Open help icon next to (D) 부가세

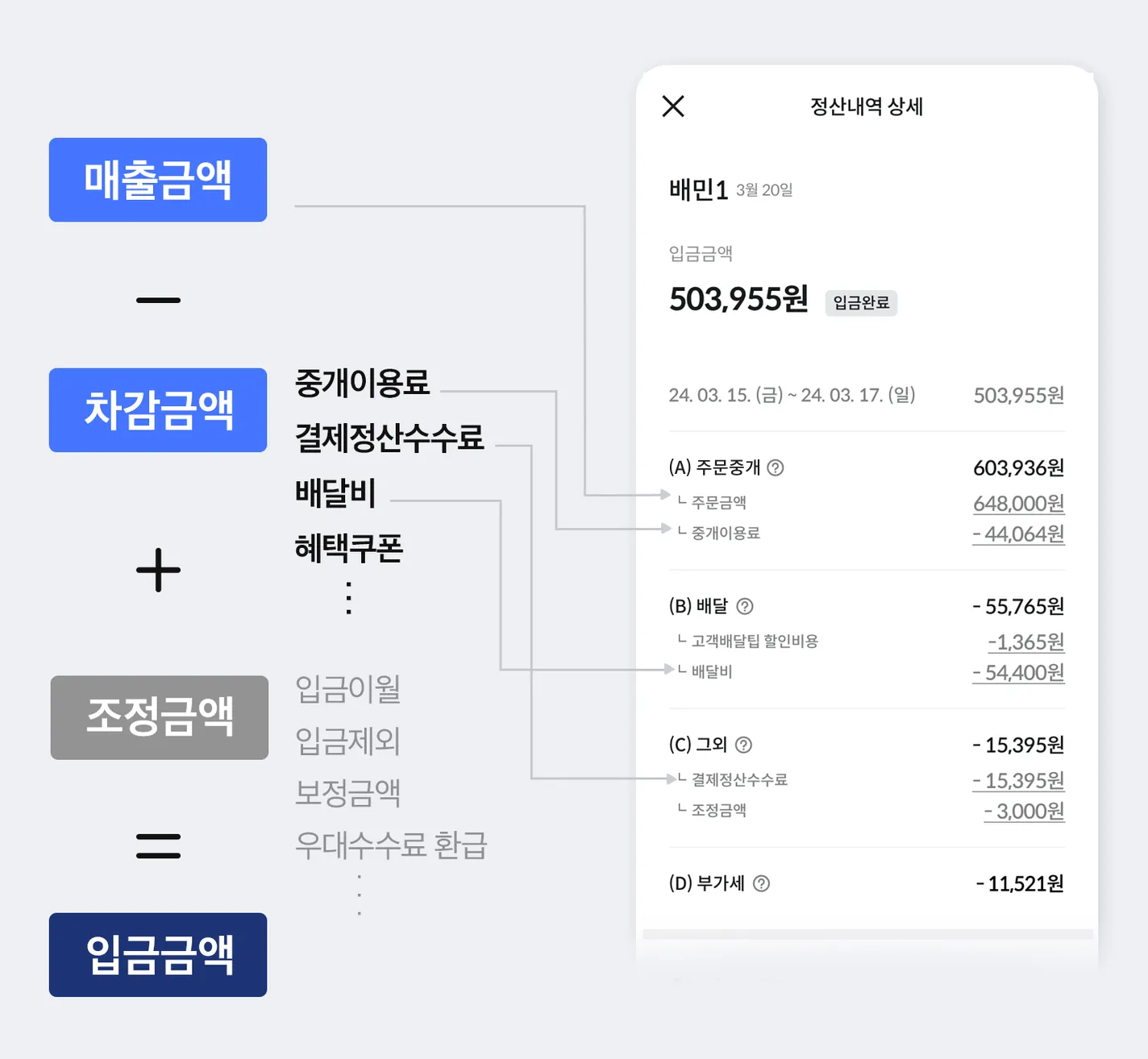click(761, 884)
